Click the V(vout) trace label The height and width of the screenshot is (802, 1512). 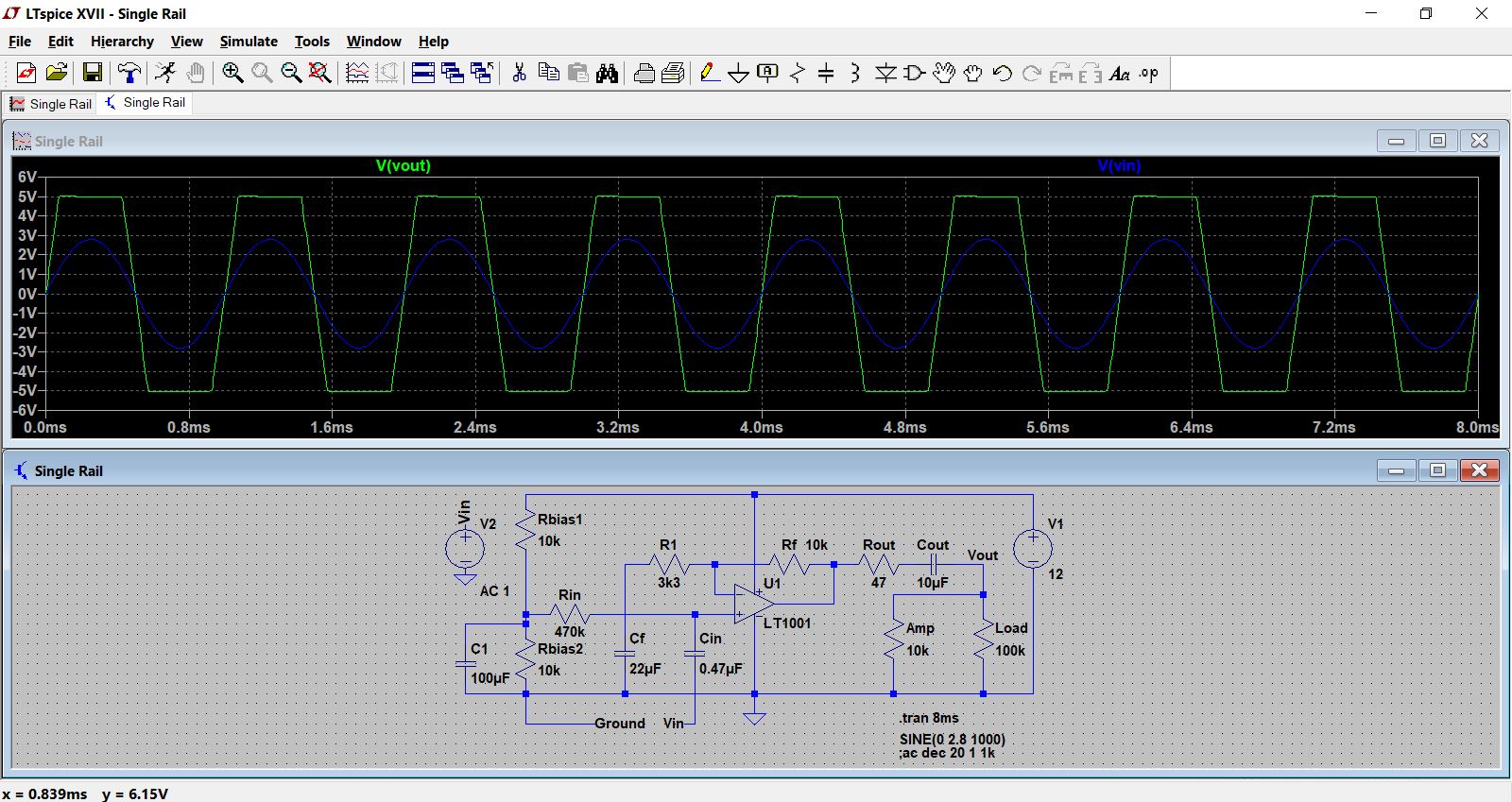point(404,165)
